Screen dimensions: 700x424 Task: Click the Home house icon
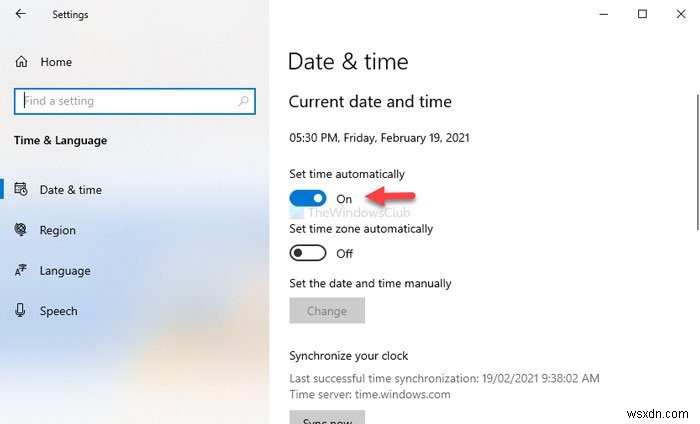(21, 62)
